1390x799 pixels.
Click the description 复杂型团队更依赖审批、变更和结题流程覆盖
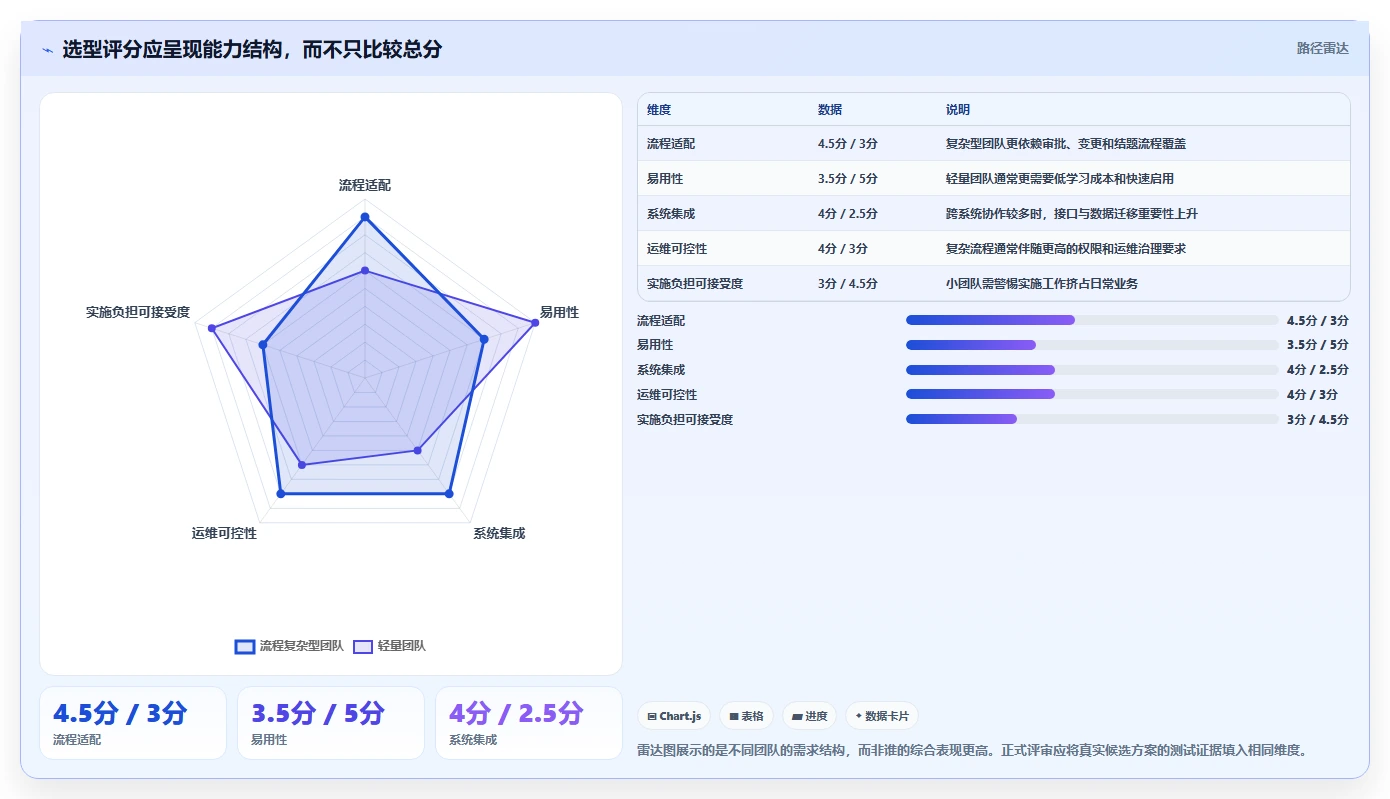pyautogui.click(x=1066, y=144)
